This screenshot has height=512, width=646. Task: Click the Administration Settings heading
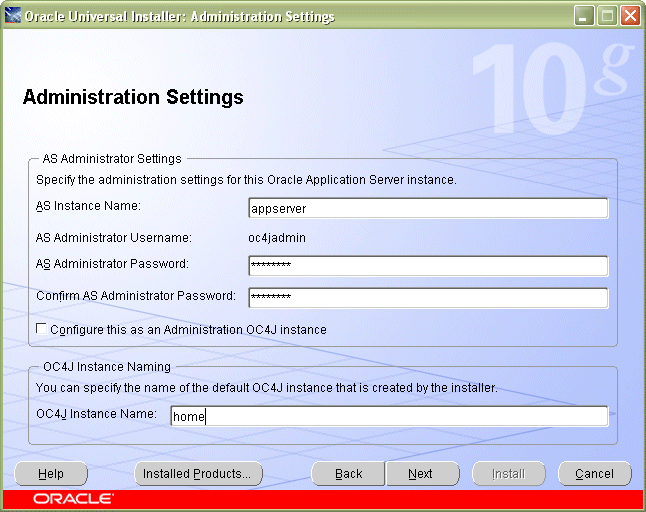133,97
